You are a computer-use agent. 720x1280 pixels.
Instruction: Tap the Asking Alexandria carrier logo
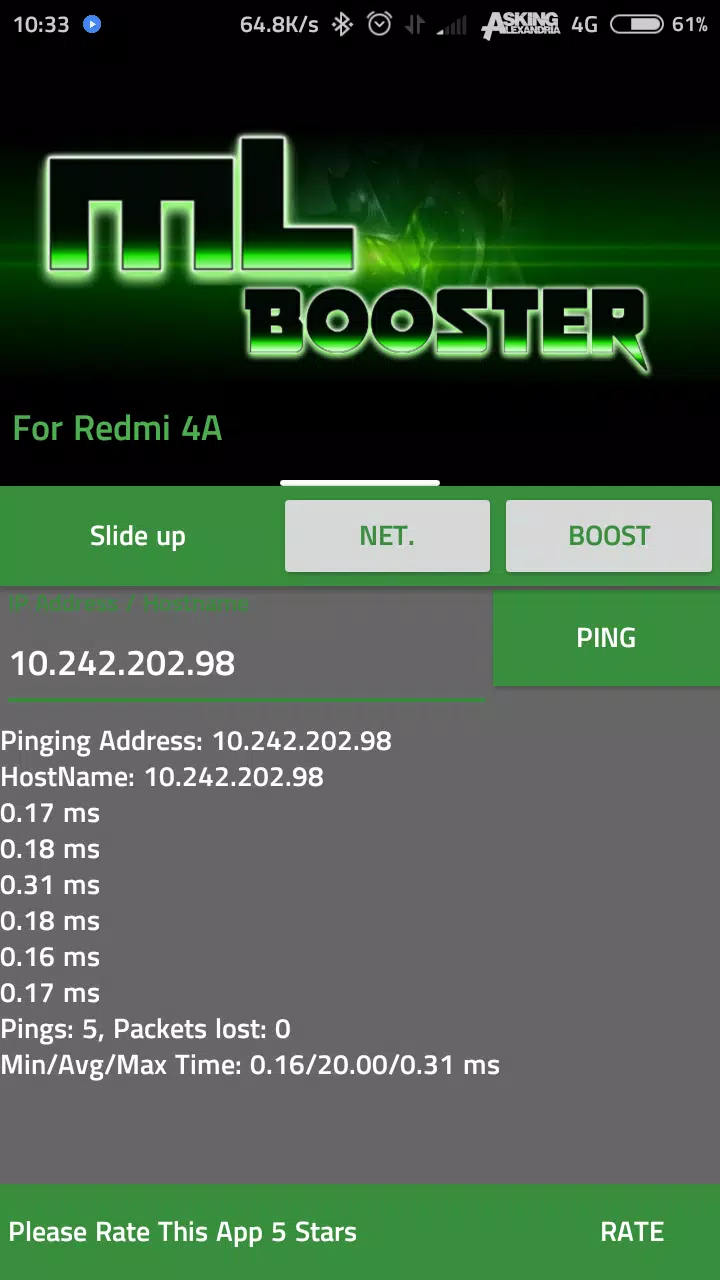tap(520, 25)
